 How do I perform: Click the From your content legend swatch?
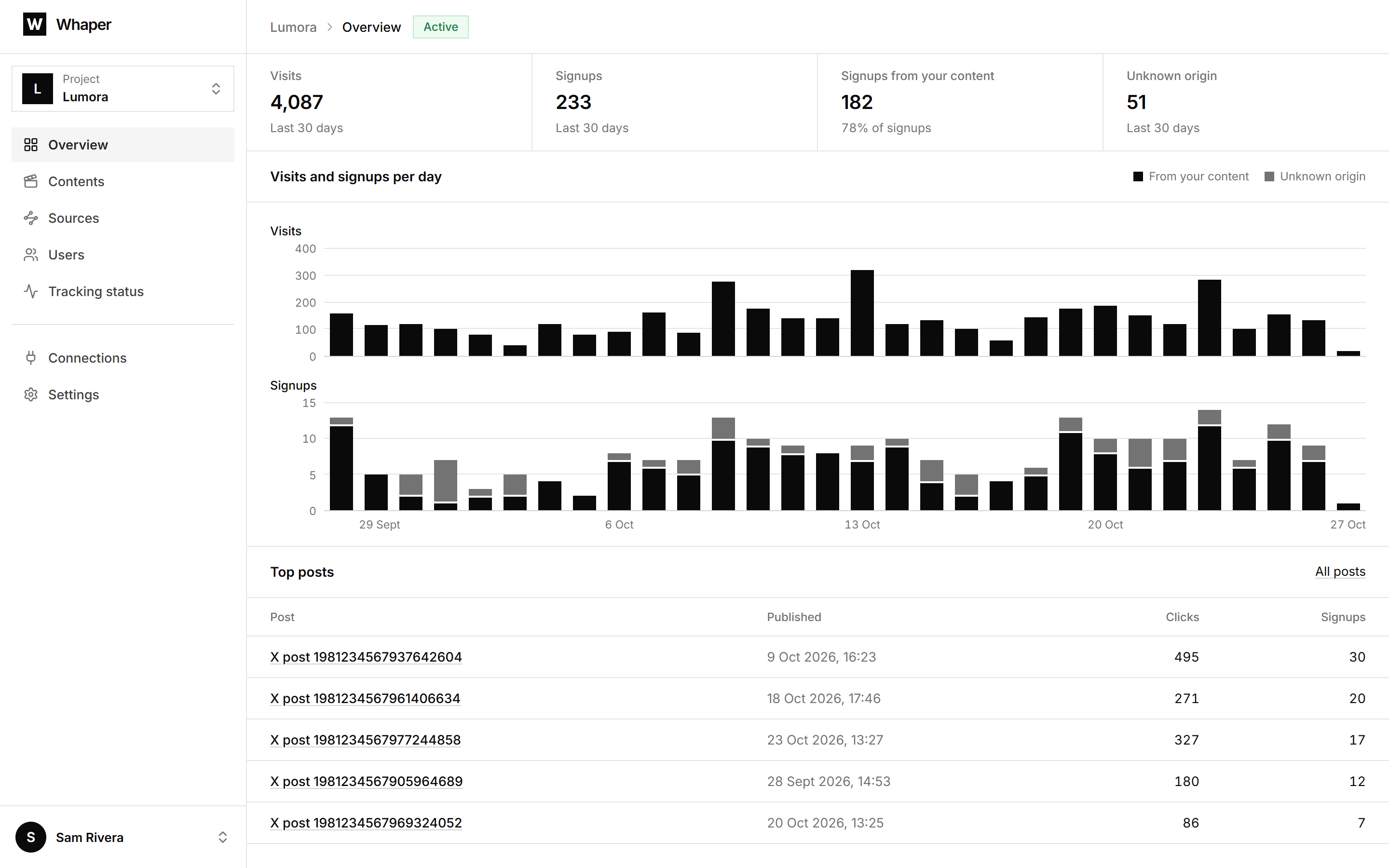tap(1138, 176)
